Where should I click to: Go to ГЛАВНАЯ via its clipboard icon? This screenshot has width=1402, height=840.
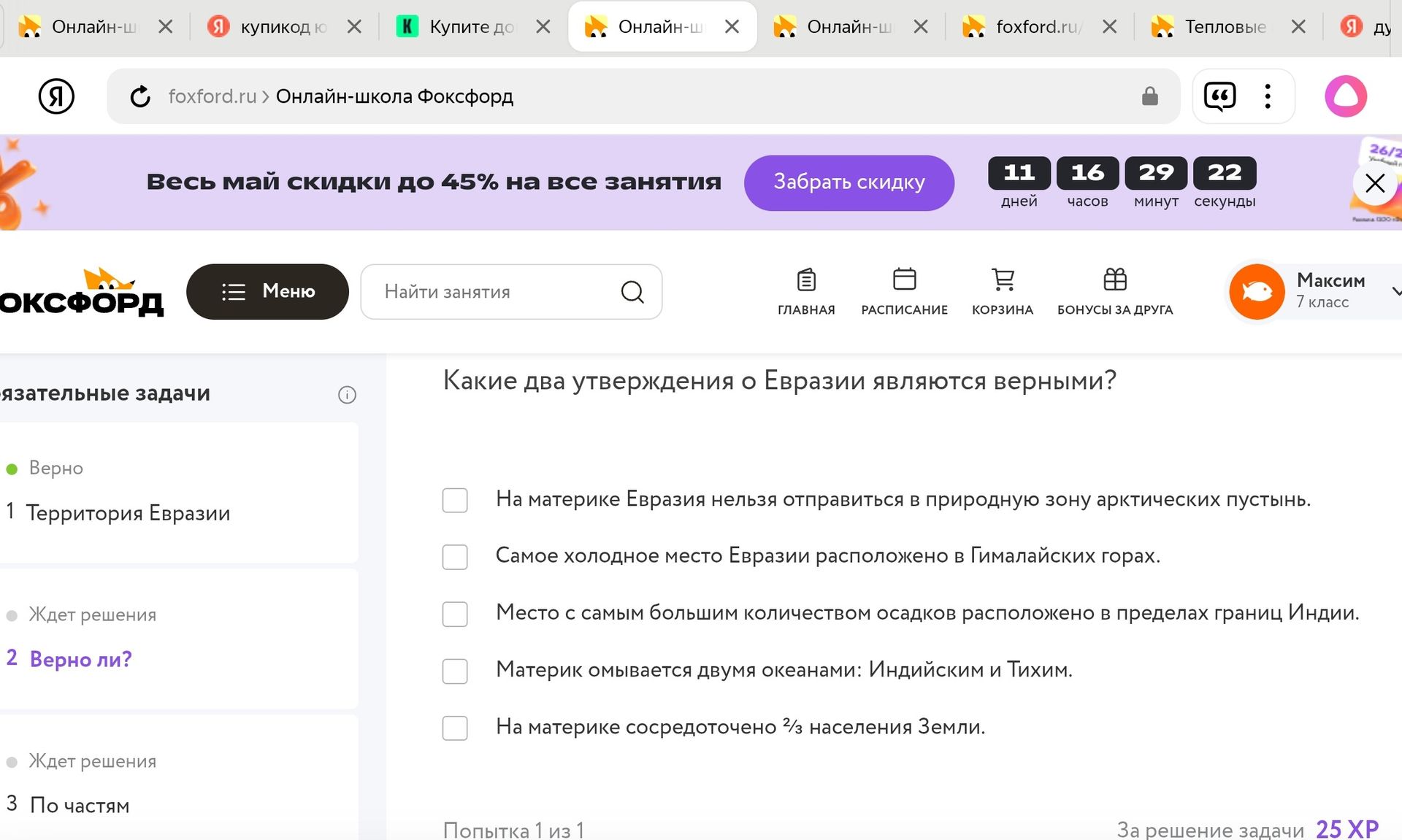tap(806, 280)
